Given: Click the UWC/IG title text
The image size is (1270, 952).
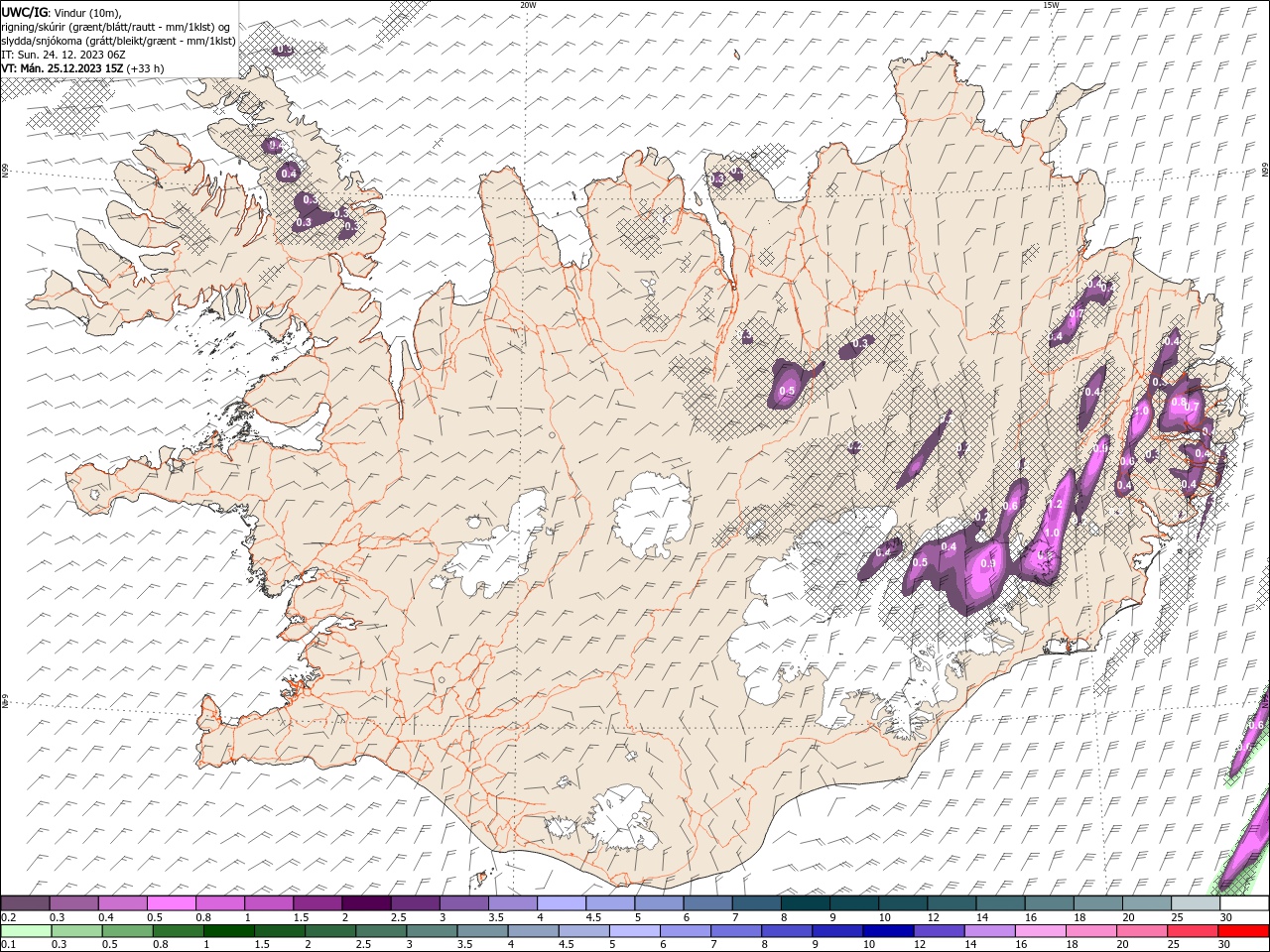Looking at the screenshot, I should 24,12.
